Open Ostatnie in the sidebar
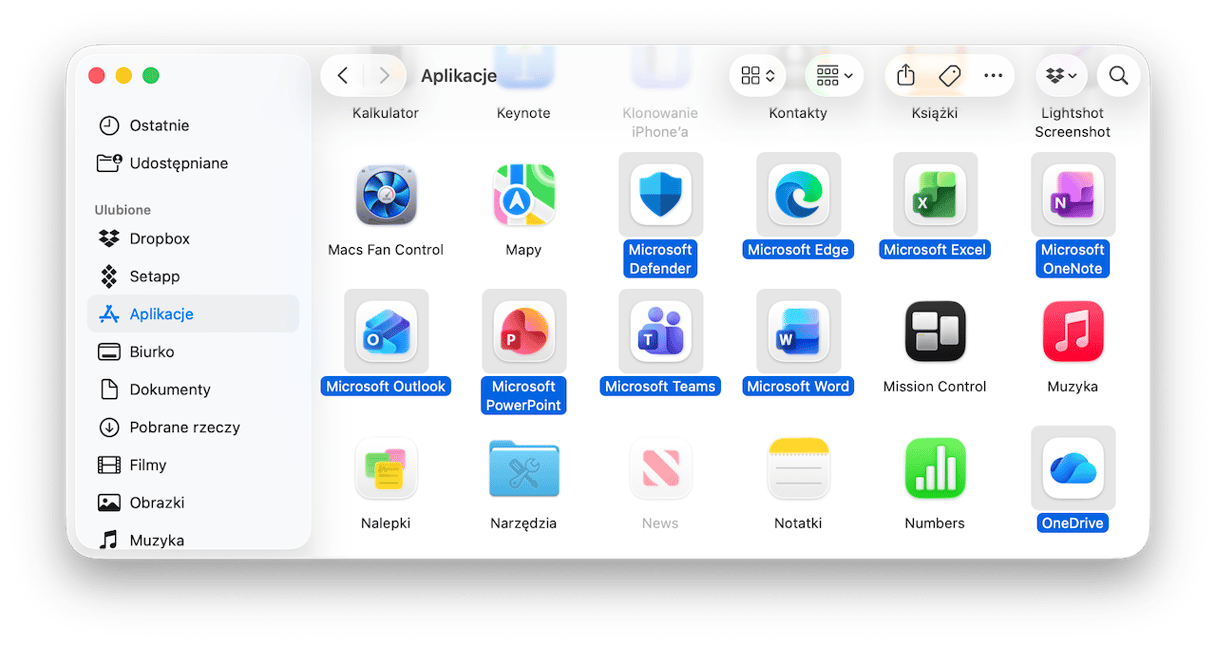This screenshot has height=646, width=1216. click(193, 126)
